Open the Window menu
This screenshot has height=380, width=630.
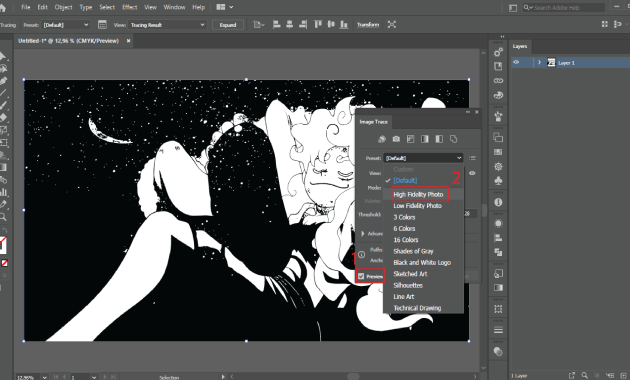[x=174, y=7]
